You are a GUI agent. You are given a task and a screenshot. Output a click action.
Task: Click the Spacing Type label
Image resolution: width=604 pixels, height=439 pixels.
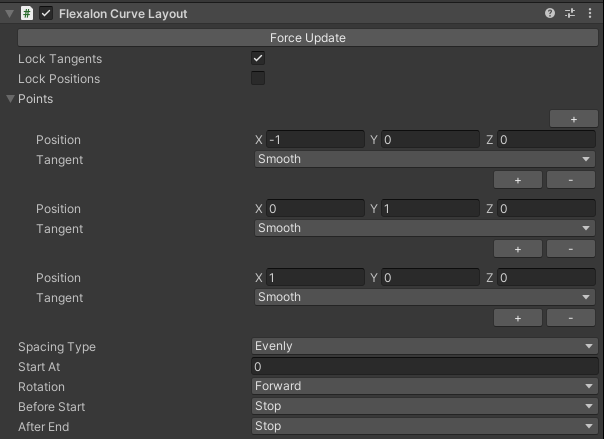point(57,347)
